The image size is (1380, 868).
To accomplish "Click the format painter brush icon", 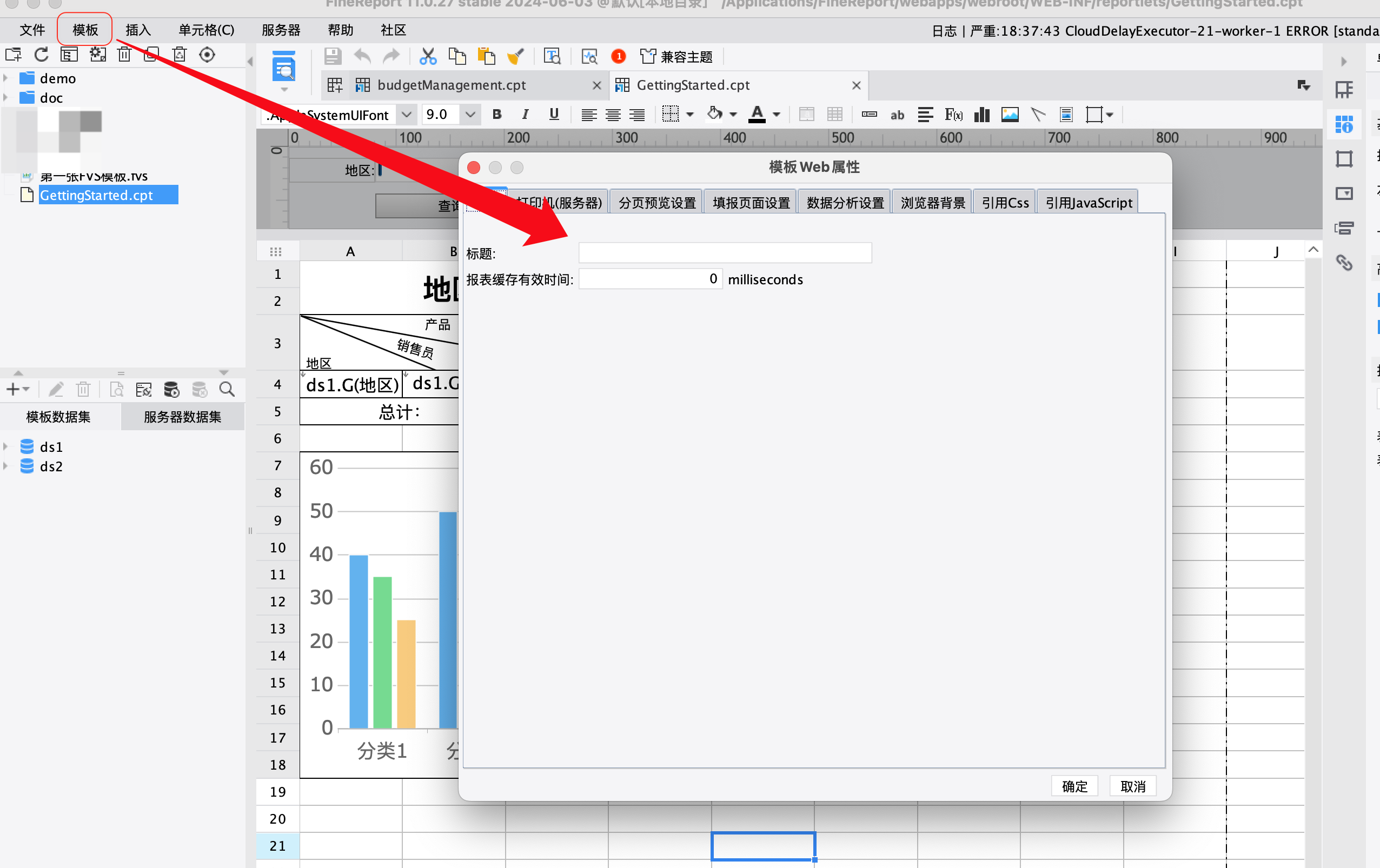I will [x=515, y=56].
